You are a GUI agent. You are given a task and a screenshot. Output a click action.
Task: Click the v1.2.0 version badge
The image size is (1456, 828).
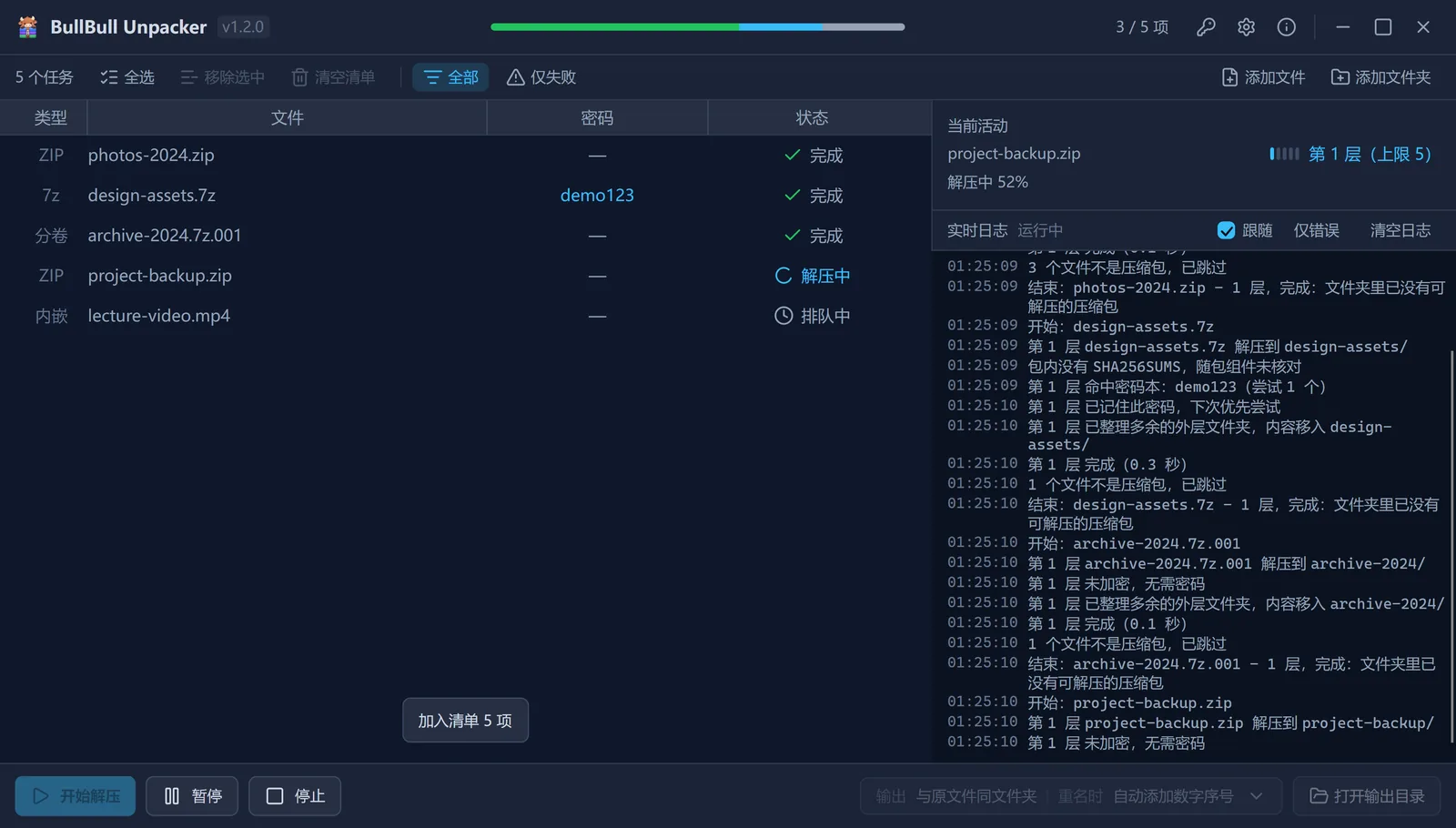click(243, 27)
